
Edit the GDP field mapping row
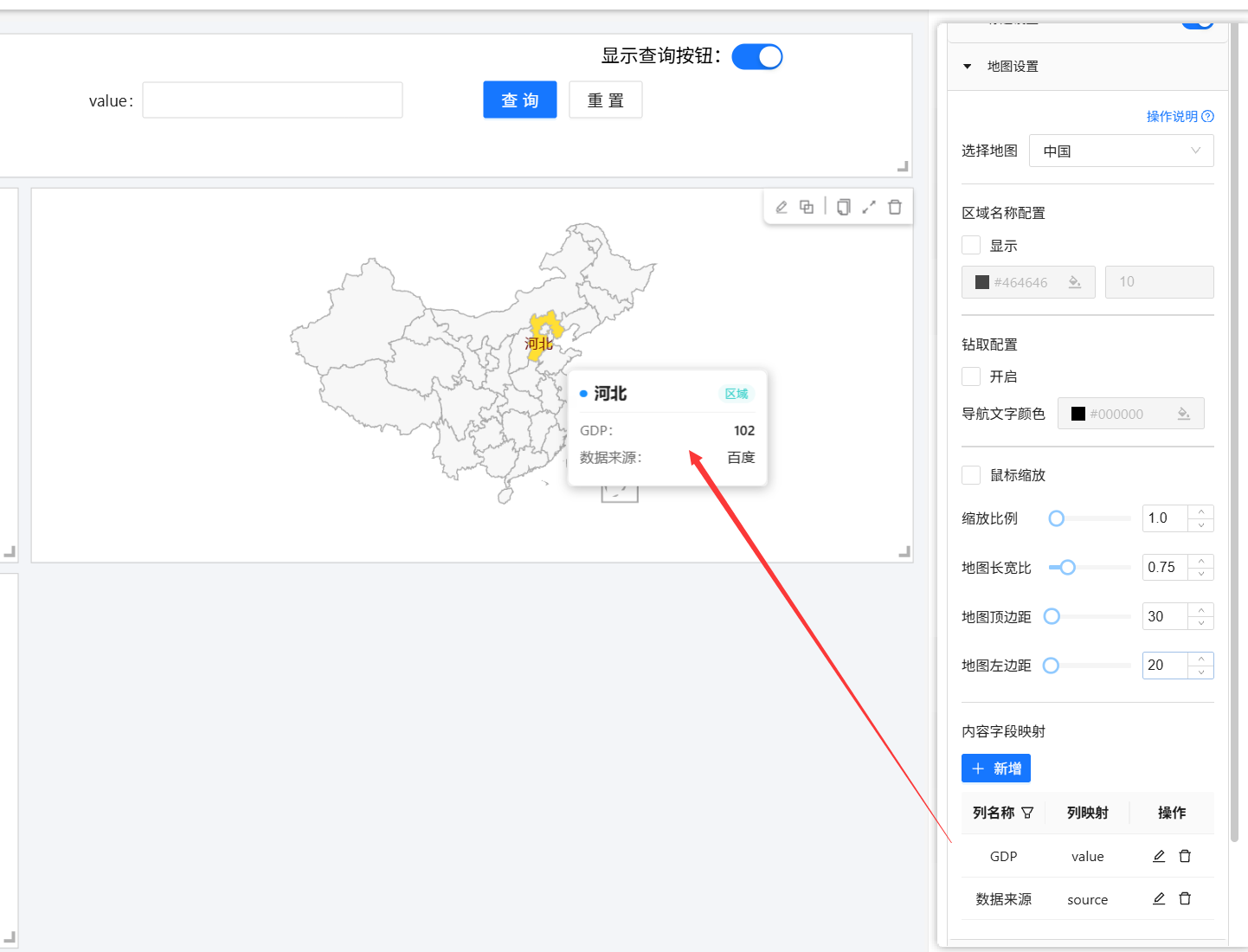point(1159,856)
